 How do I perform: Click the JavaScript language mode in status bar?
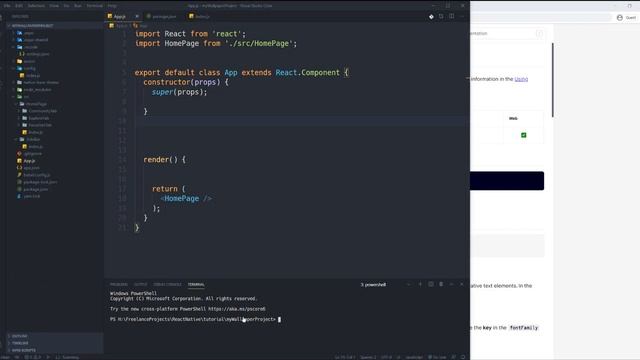[x=414, y=357]
